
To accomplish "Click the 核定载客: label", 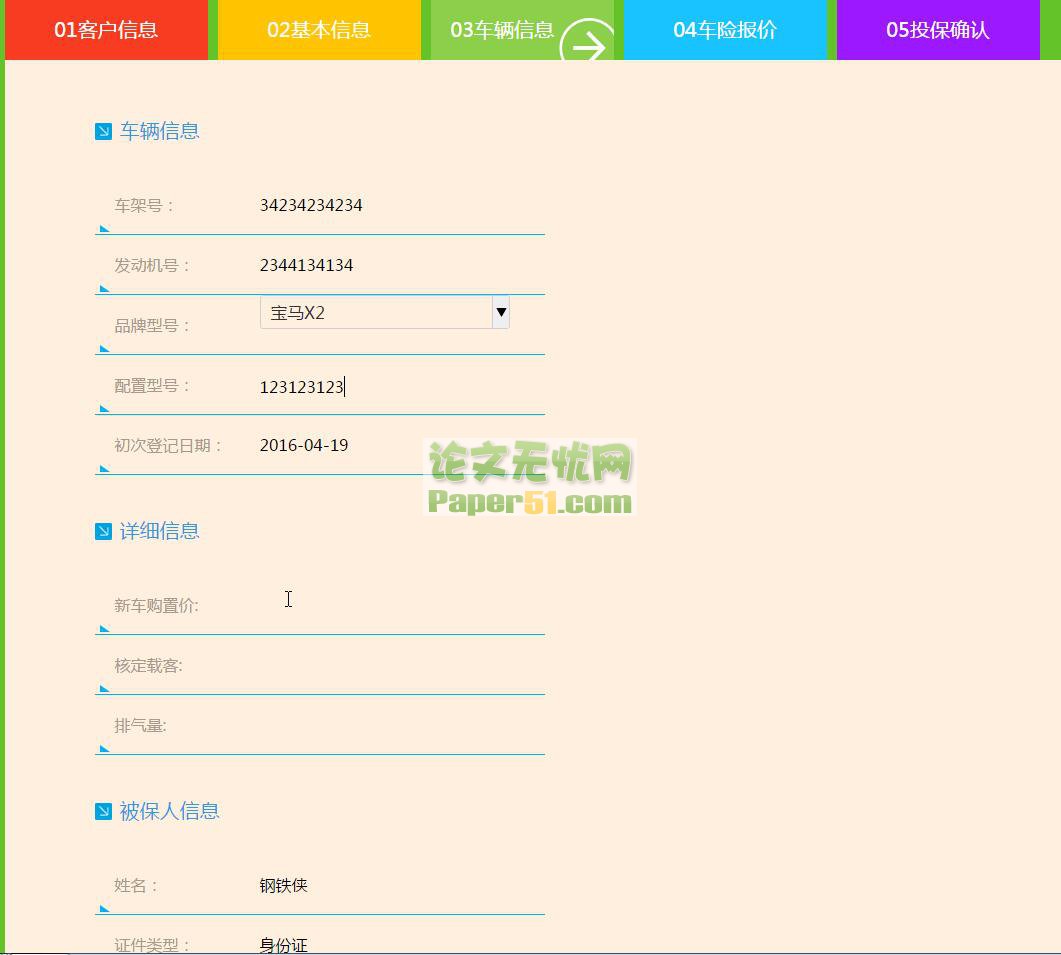I will 148,666.
